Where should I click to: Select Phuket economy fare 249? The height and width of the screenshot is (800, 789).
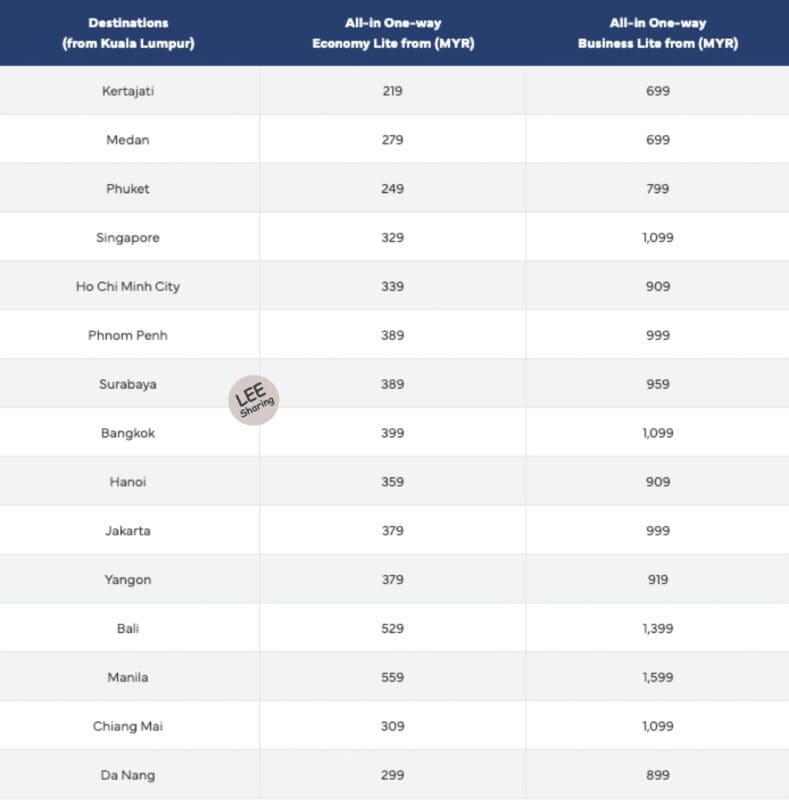click(x=392, y=189)
